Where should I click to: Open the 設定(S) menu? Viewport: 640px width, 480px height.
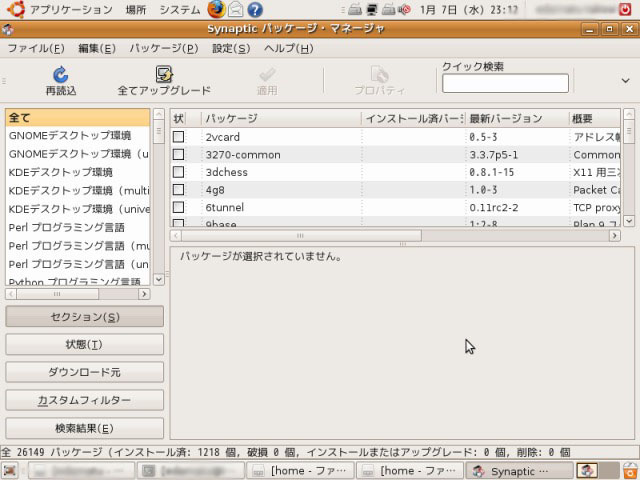(231, 49)
